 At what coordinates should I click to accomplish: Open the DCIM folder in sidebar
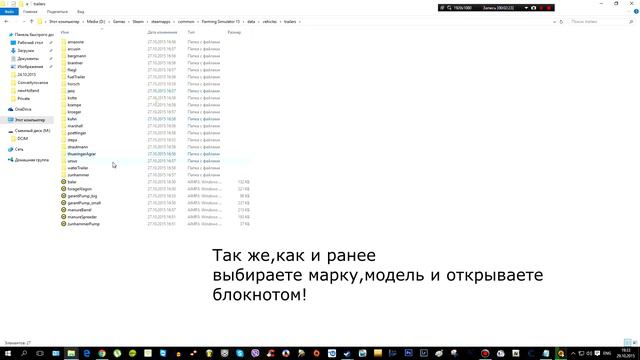[x=22, y=139]
